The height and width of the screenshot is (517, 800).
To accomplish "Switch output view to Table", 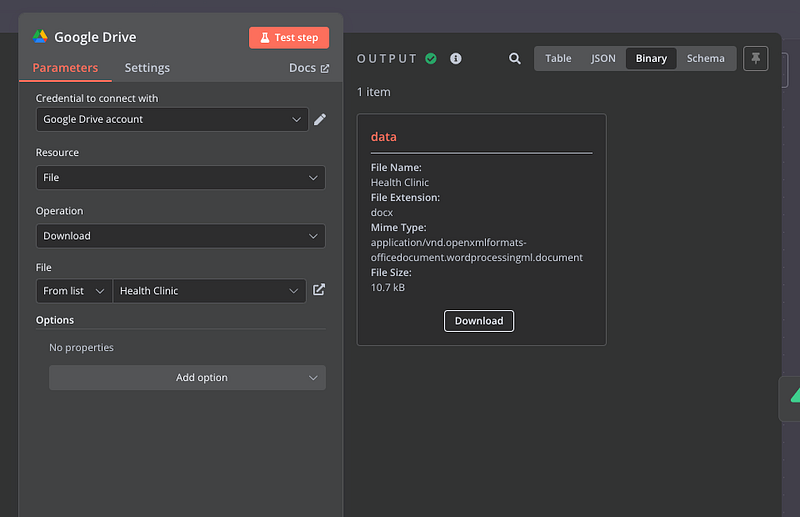I will [558, 59].
